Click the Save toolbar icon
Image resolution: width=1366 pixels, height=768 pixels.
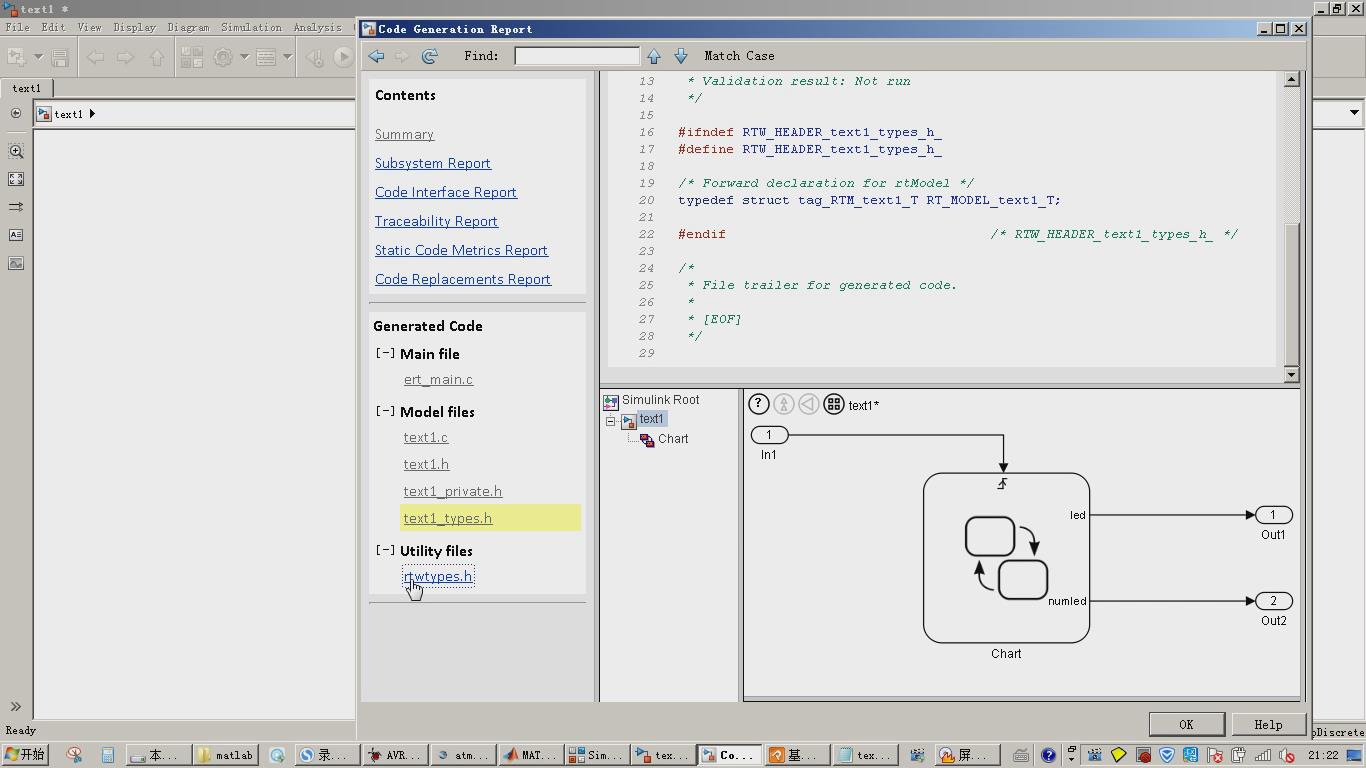pyautogui.click(x=60, y=57)
